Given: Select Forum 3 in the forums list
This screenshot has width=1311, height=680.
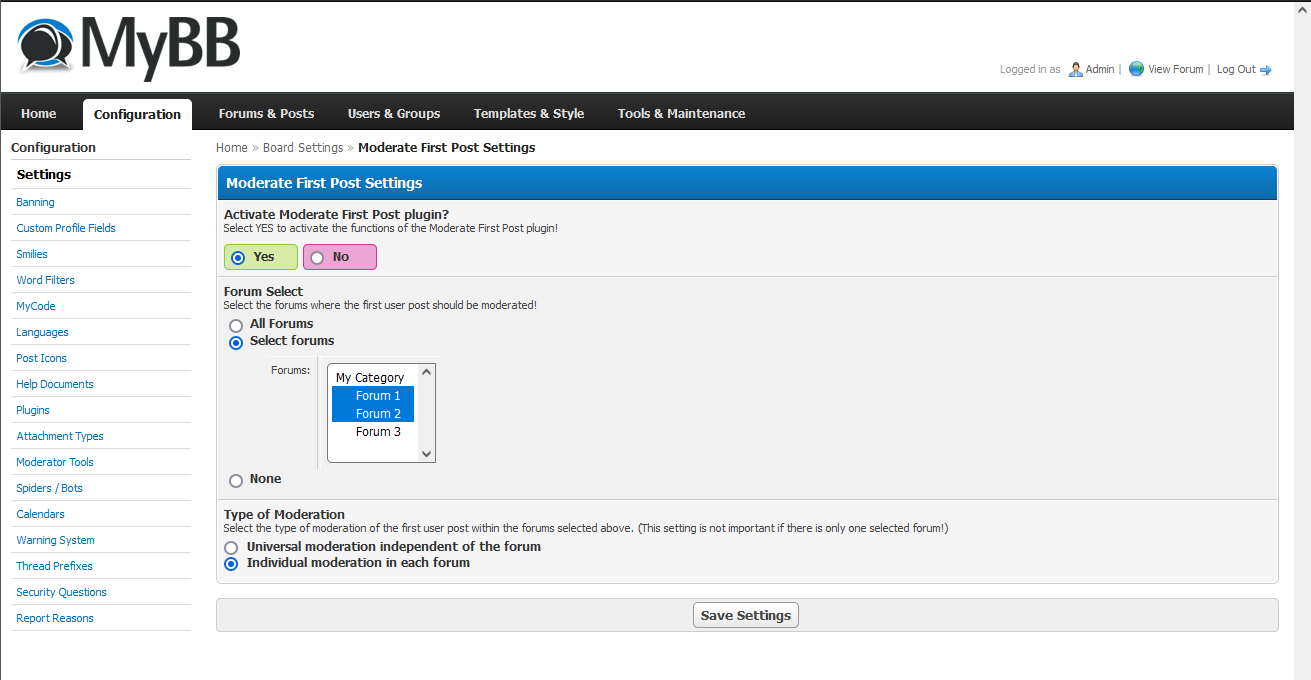Looking at the screenshot, I should pos(378,432).
